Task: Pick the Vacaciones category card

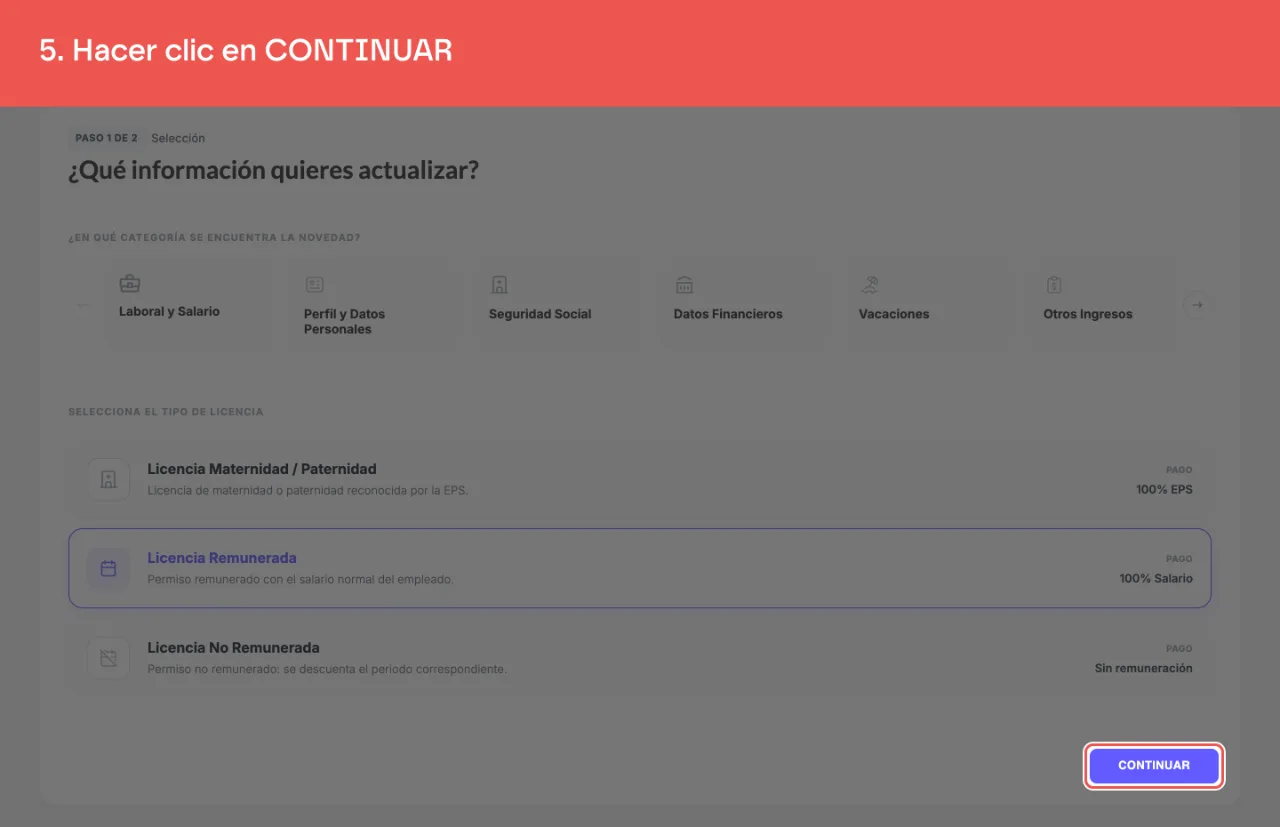Action: click(928, 303)
